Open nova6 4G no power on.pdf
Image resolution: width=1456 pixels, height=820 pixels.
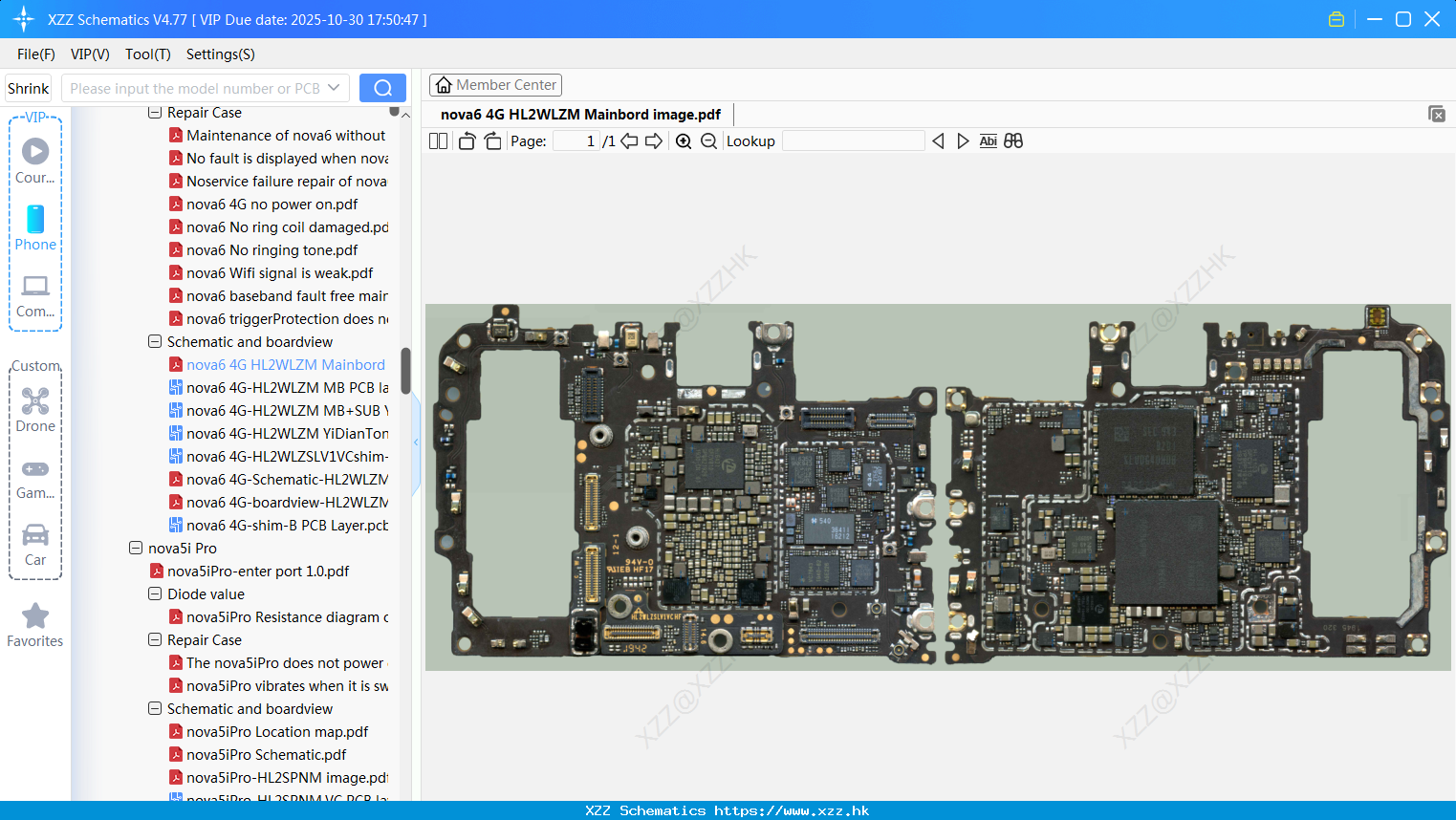pyautogui.click(x=272, y=204)
